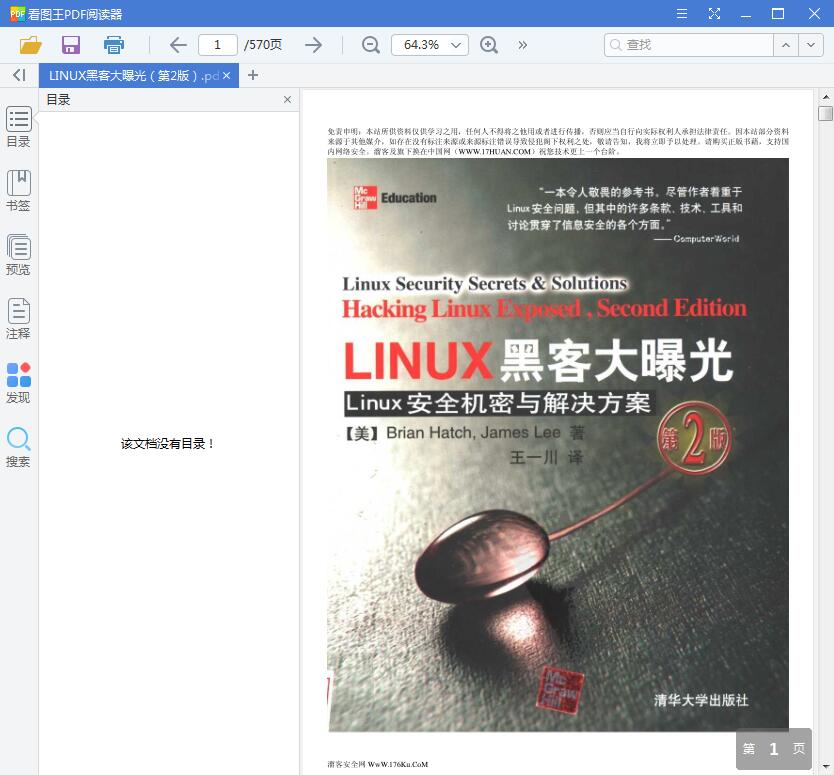Maximize the PDF reader window
This screenshot has height=775, width=834.
click(778, 14)
